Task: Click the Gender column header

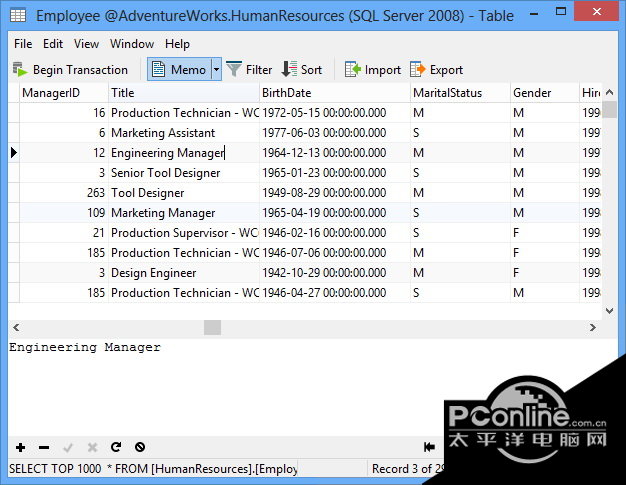Action: pyautogui.click(x=545, y=93)
